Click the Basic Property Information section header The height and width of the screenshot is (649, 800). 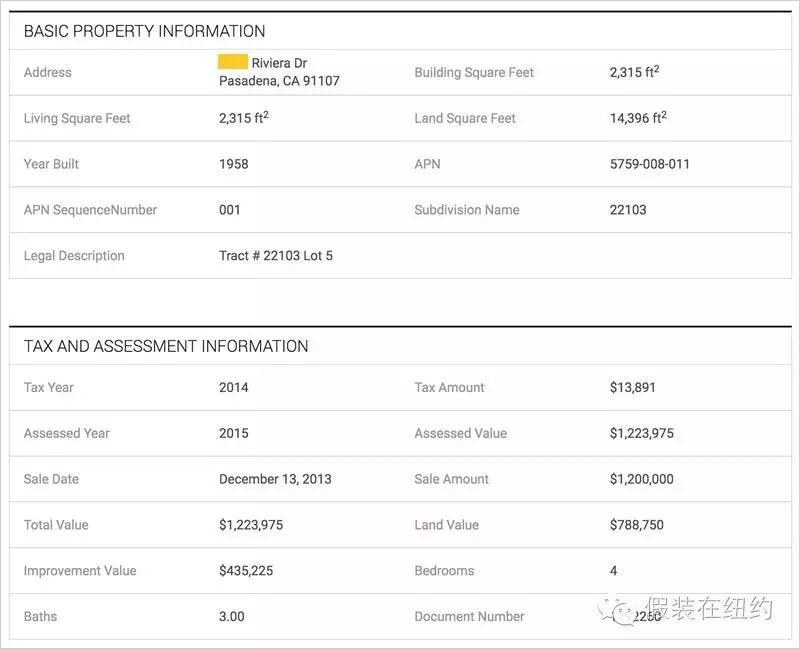click(144, 31)
